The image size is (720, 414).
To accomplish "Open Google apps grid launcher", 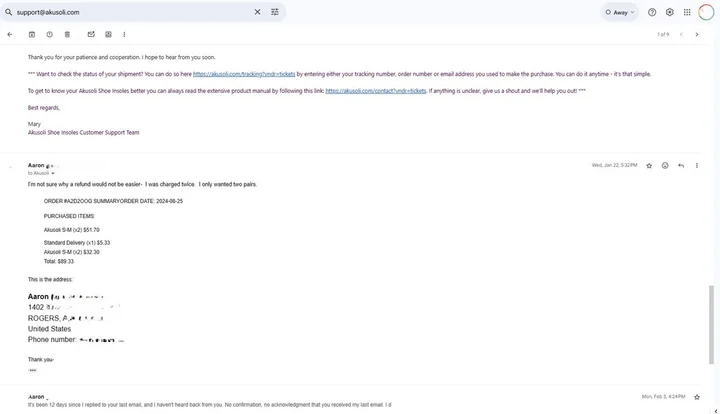I will (x=687, y=12).
